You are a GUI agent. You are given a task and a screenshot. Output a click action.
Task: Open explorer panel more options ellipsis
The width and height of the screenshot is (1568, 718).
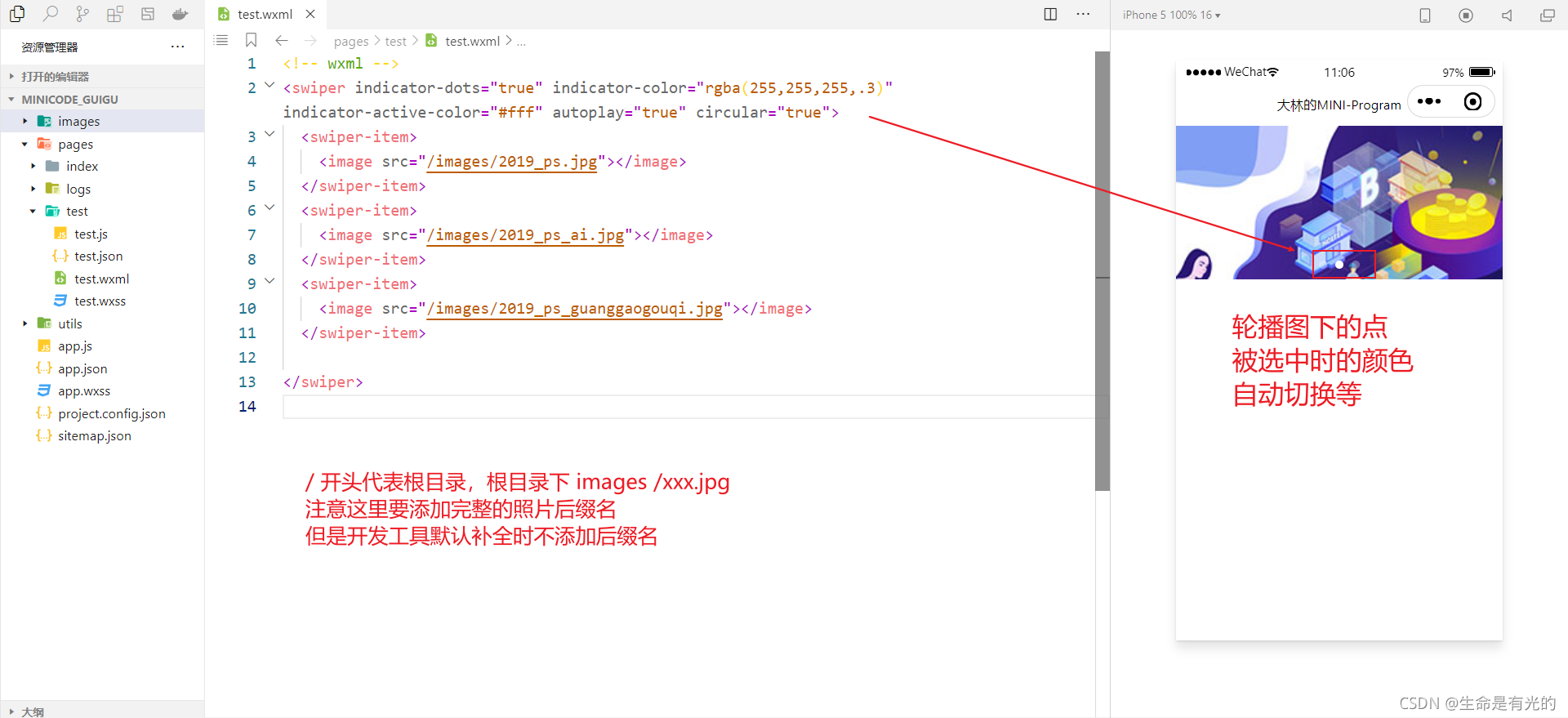[177, 47]
